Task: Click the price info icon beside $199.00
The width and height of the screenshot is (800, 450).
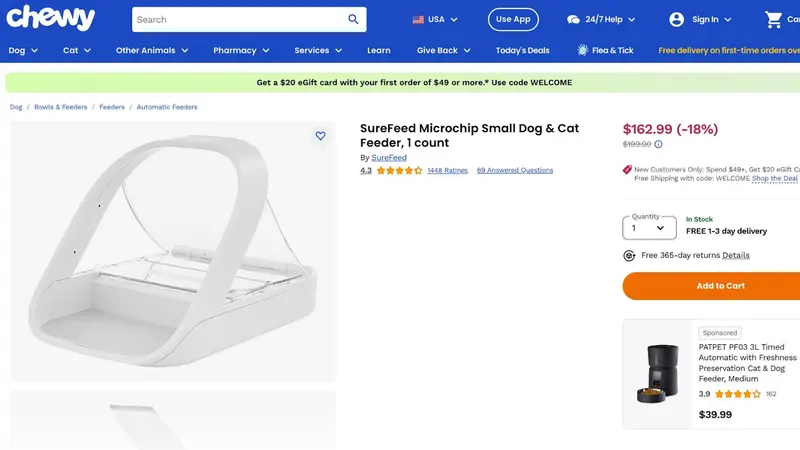Action: tap(658, 144)
